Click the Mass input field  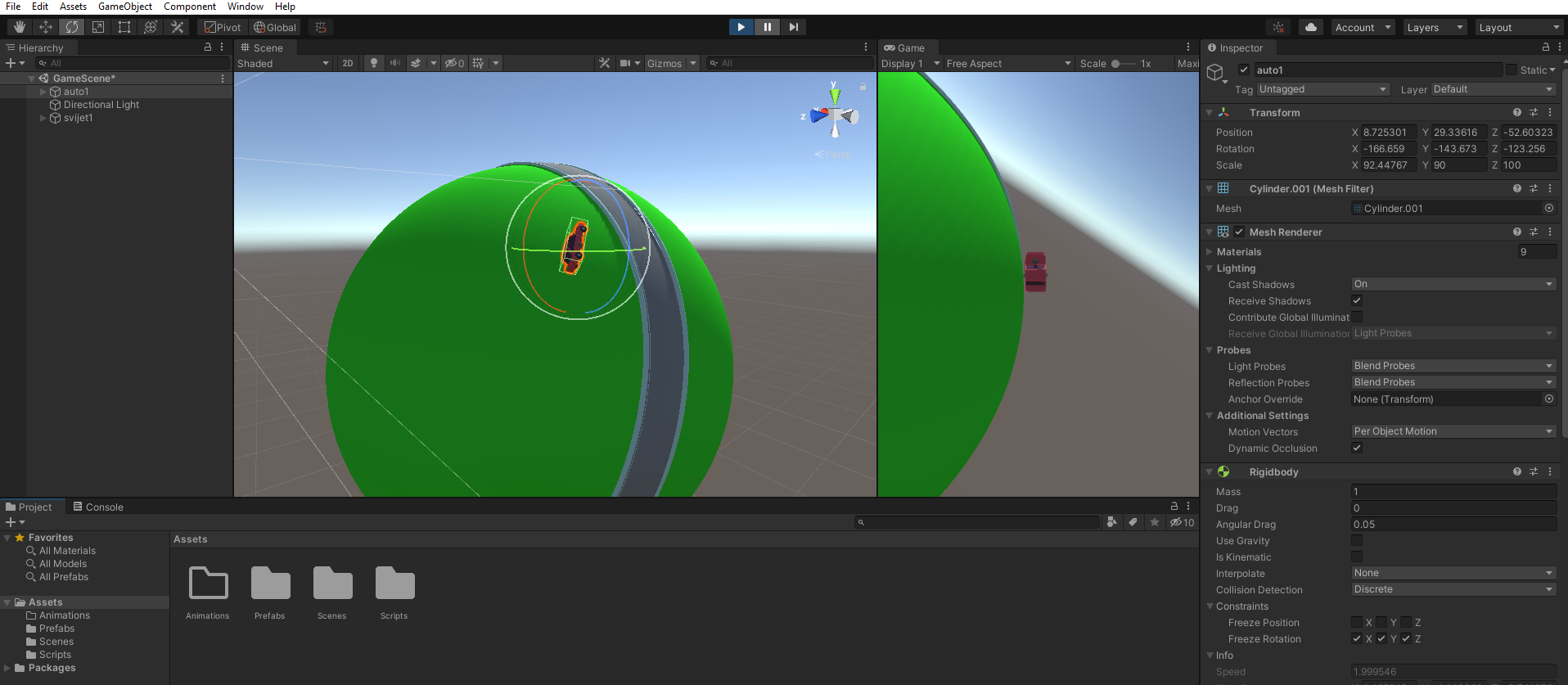click(x=1453, y=491)
